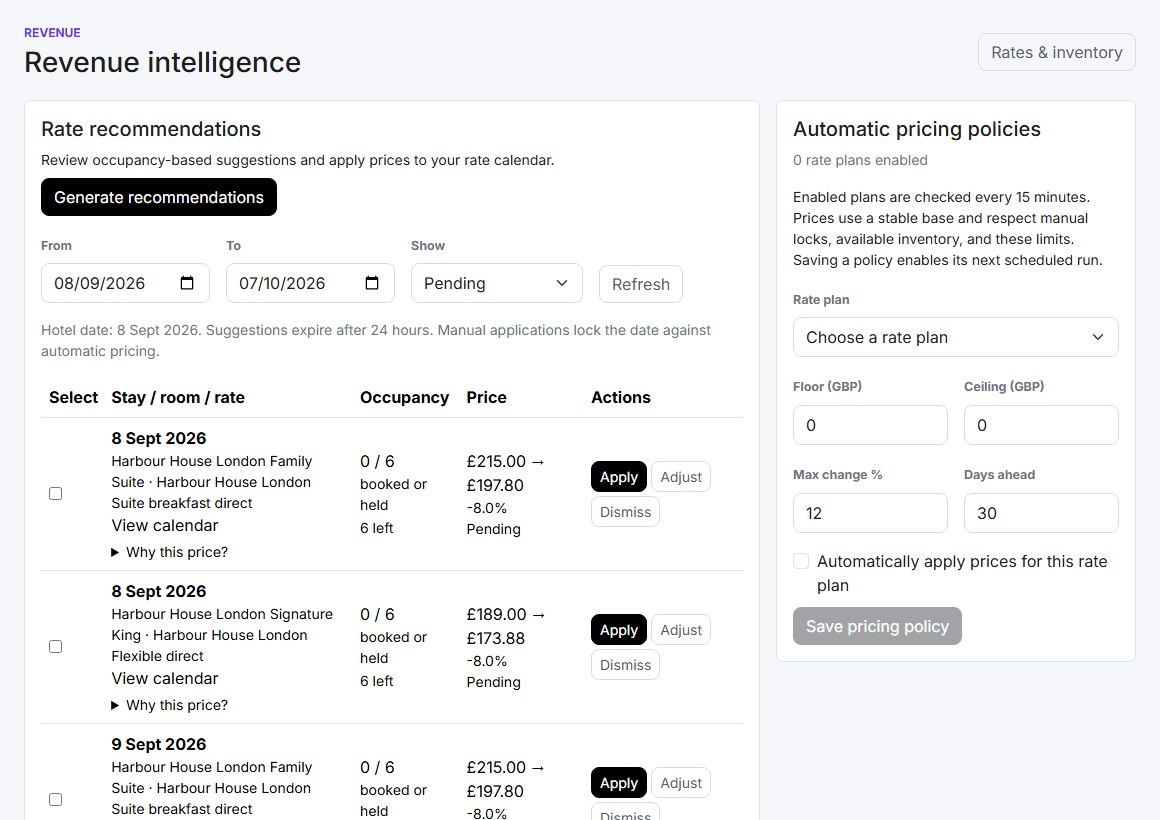Viewport: 1160px width, 820px height.
Task: Select the 8 Sept Family Suite recommendation checkbox
Action: tap(55, 494)
